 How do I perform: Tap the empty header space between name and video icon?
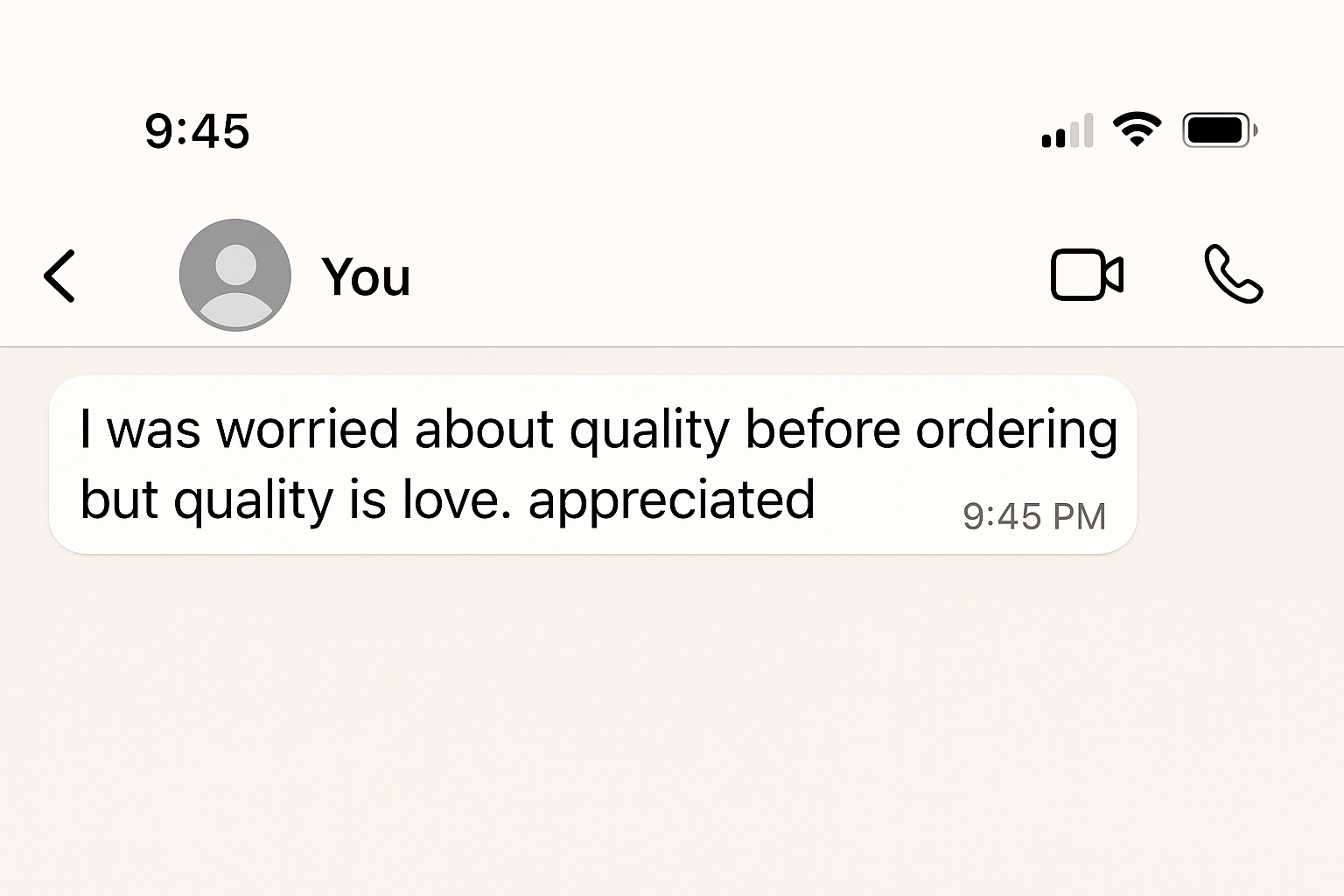(726, 276)
